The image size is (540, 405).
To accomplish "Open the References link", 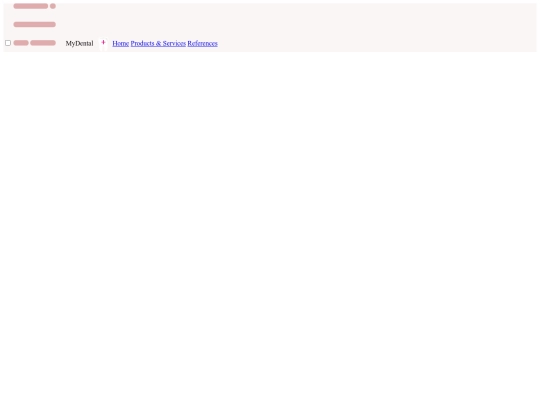I will coord(202,43).
